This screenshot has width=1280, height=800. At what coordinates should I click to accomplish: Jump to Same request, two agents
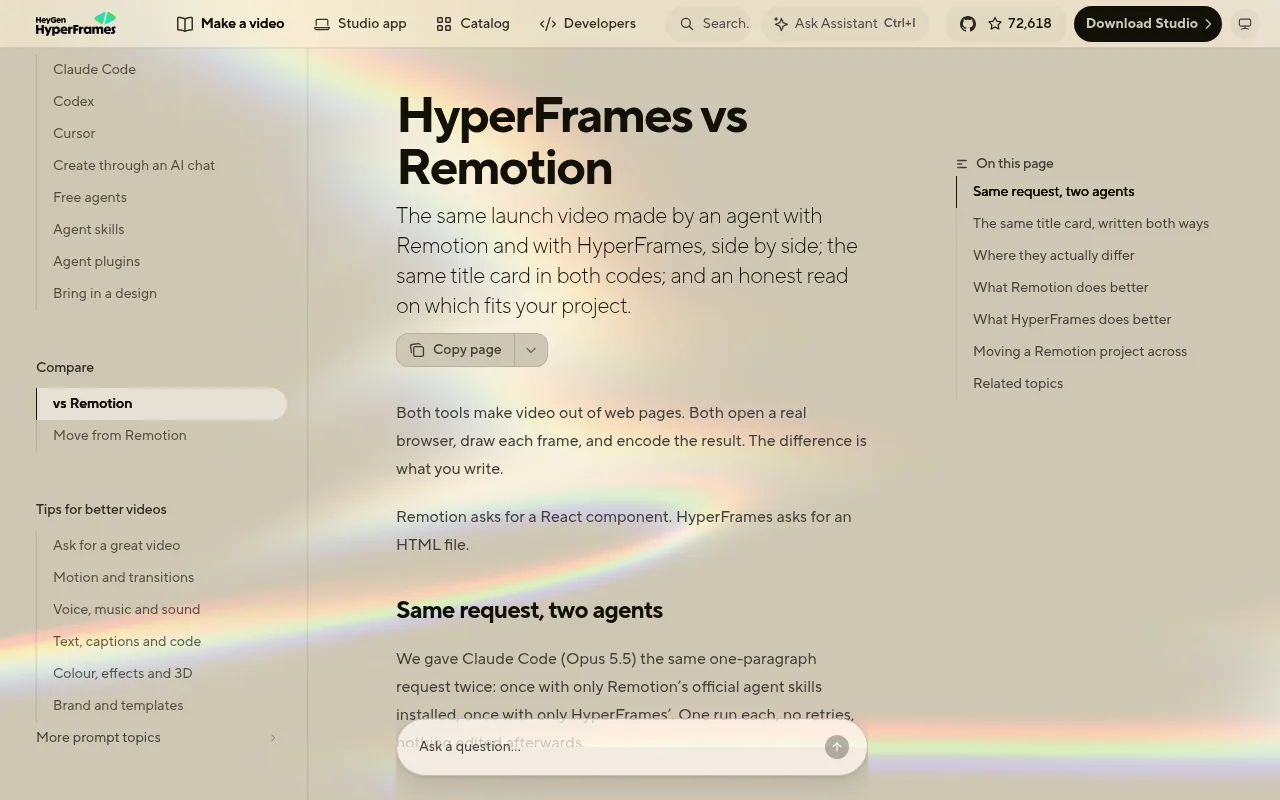coord(1054,191)
